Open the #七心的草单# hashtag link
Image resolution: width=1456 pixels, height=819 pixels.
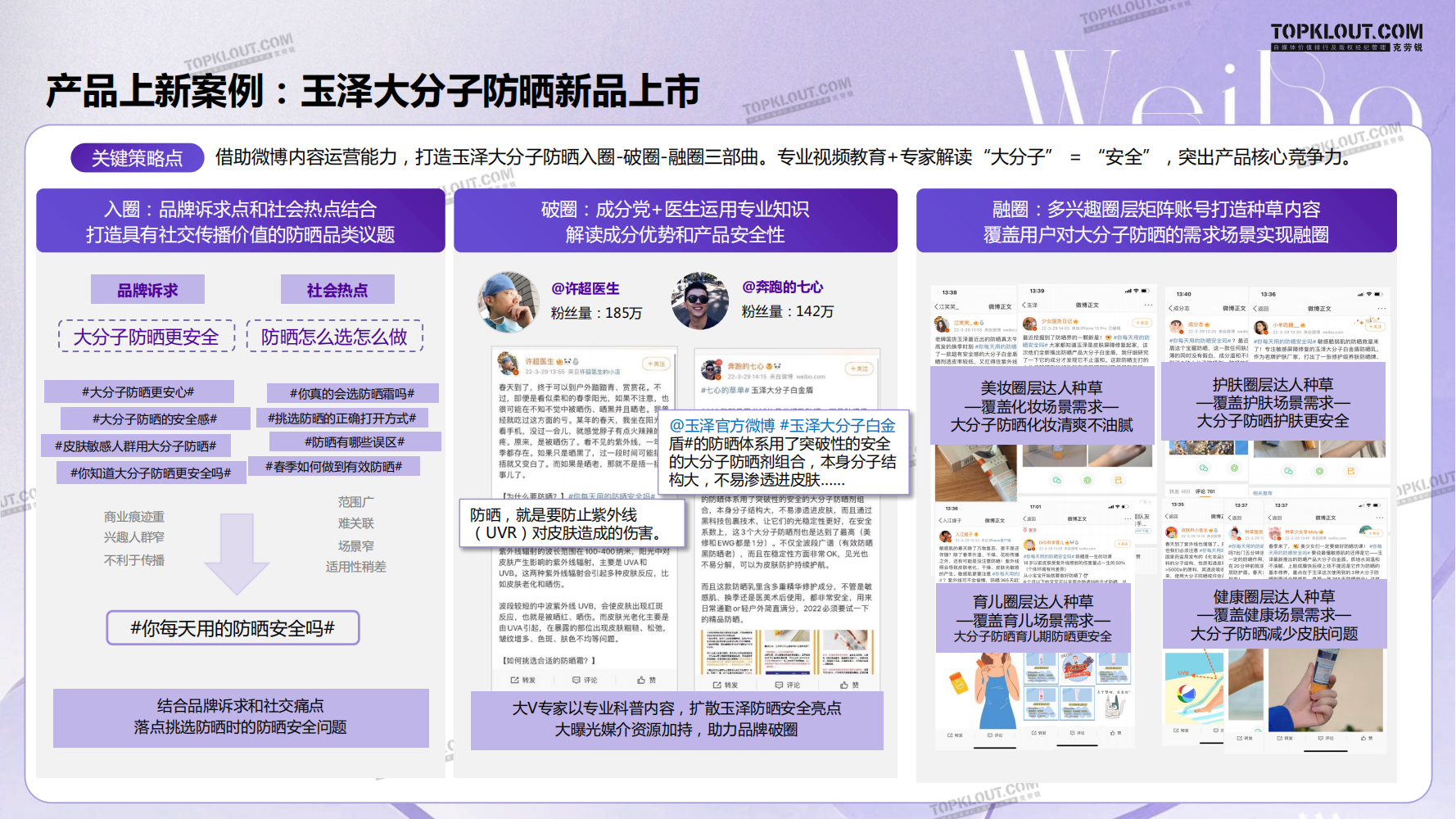click(724, 391)
